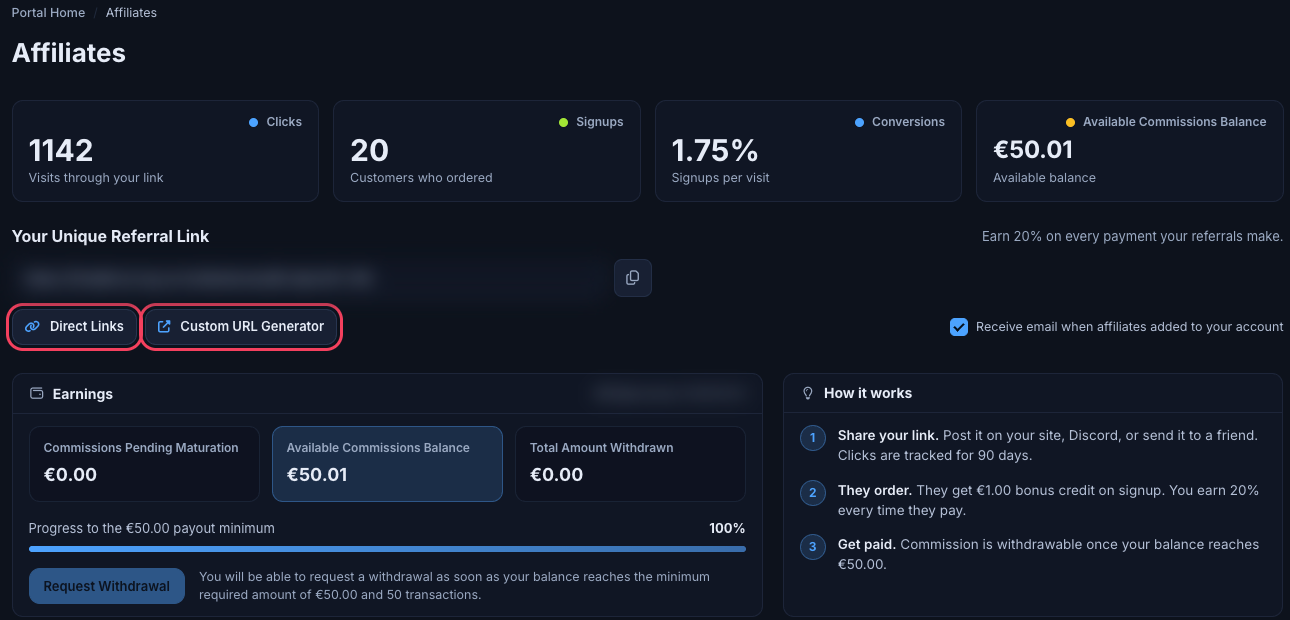Click the 20 signups count
This screenshot has width=1290, height=620.
(x=369, y=151)
